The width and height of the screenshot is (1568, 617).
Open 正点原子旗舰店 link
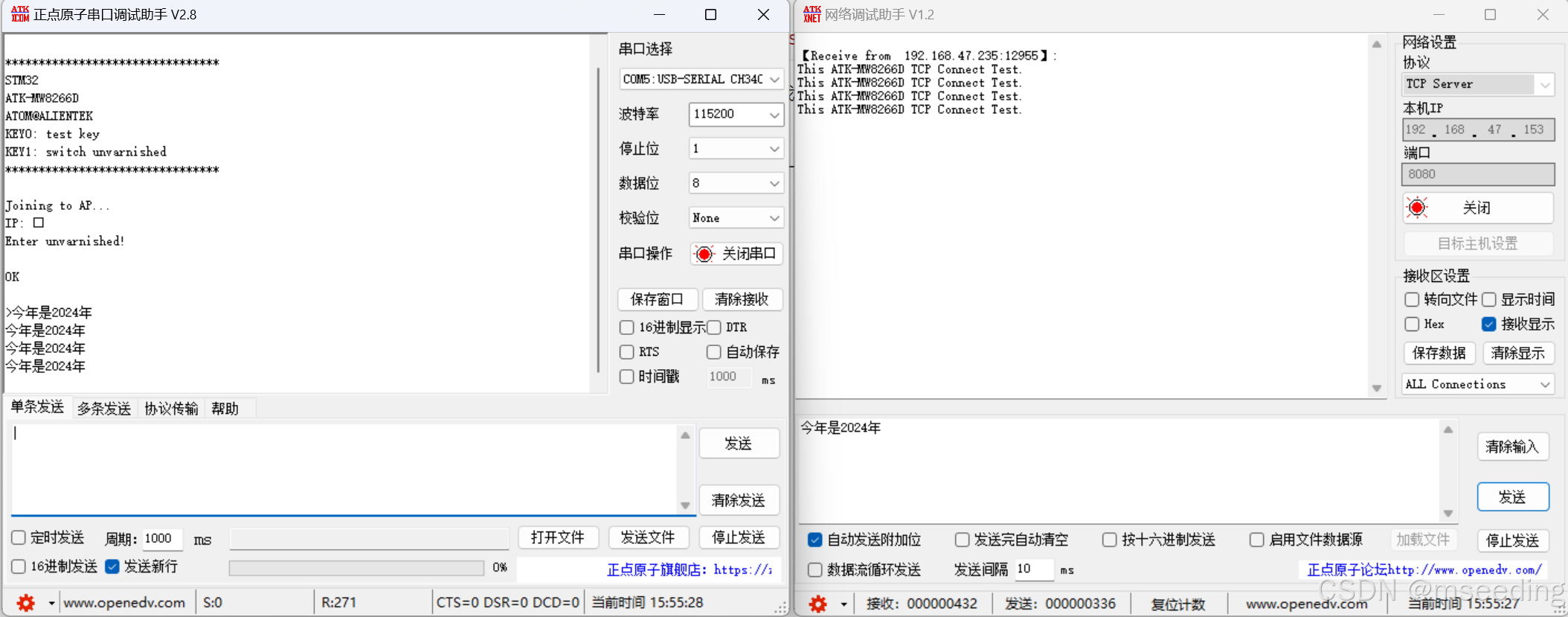point(690,570)
